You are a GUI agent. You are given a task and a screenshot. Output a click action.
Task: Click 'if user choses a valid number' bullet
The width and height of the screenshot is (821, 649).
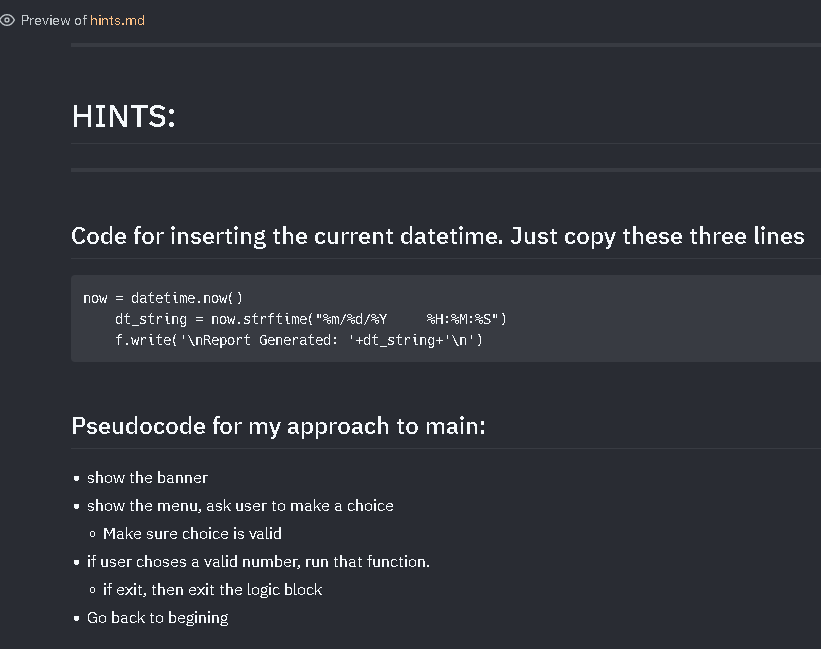coord(258,562)
